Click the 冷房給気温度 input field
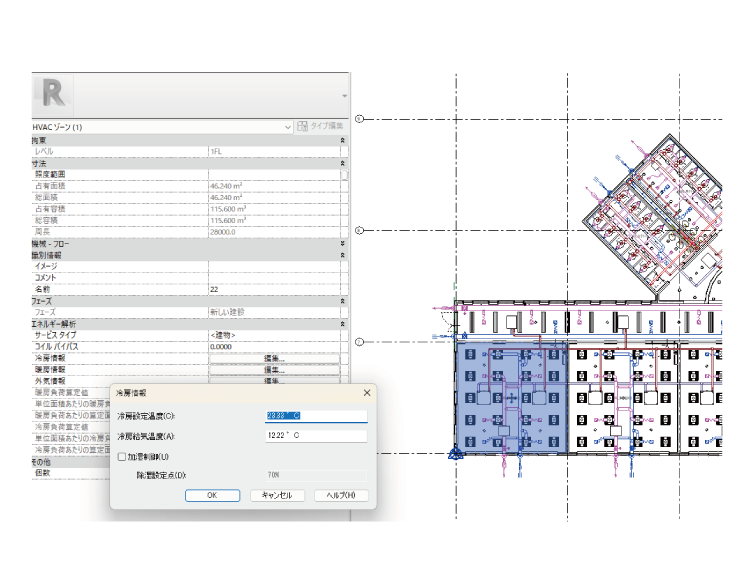 pos(315,436)
